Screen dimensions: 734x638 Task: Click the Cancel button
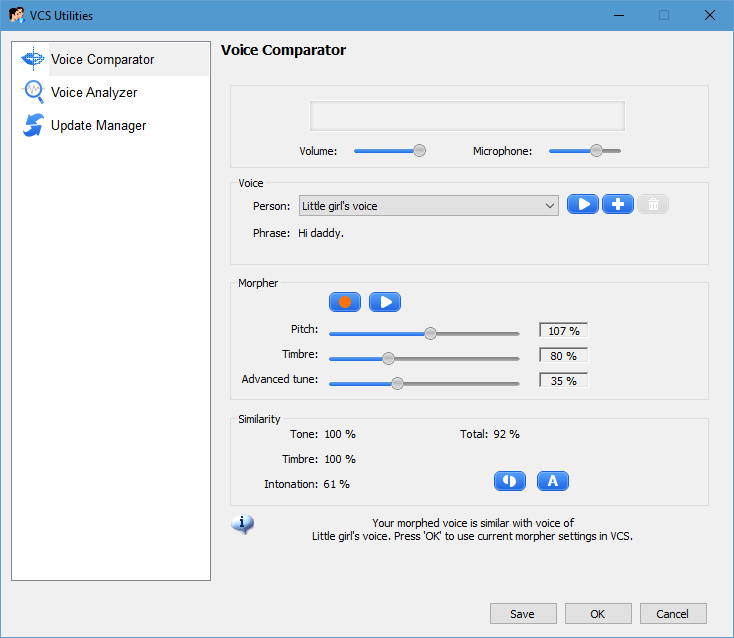pos(672,614)
